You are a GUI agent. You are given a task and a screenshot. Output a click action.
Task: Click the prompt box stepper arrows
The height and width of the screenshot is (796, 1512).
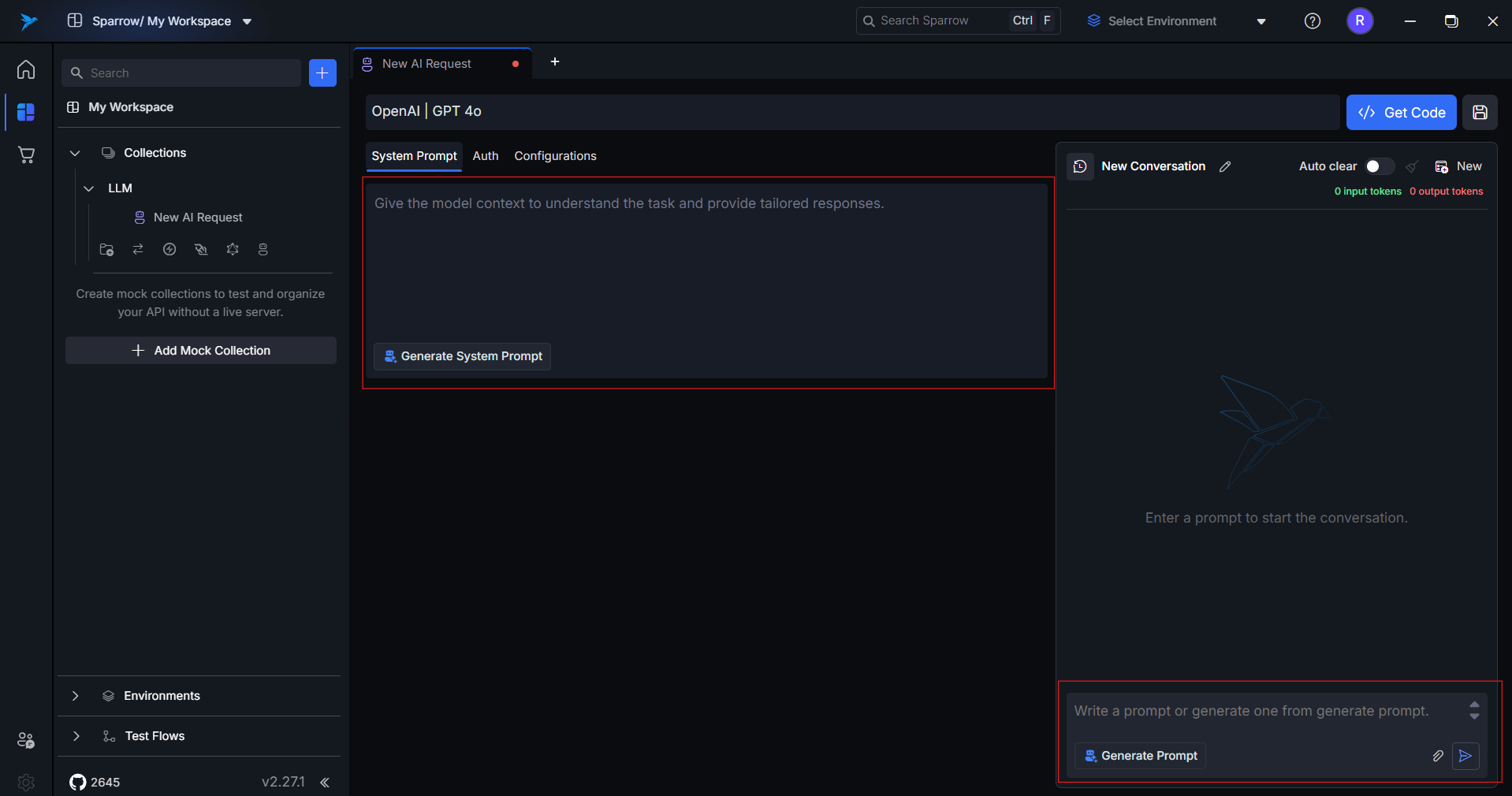point(1474,711)
